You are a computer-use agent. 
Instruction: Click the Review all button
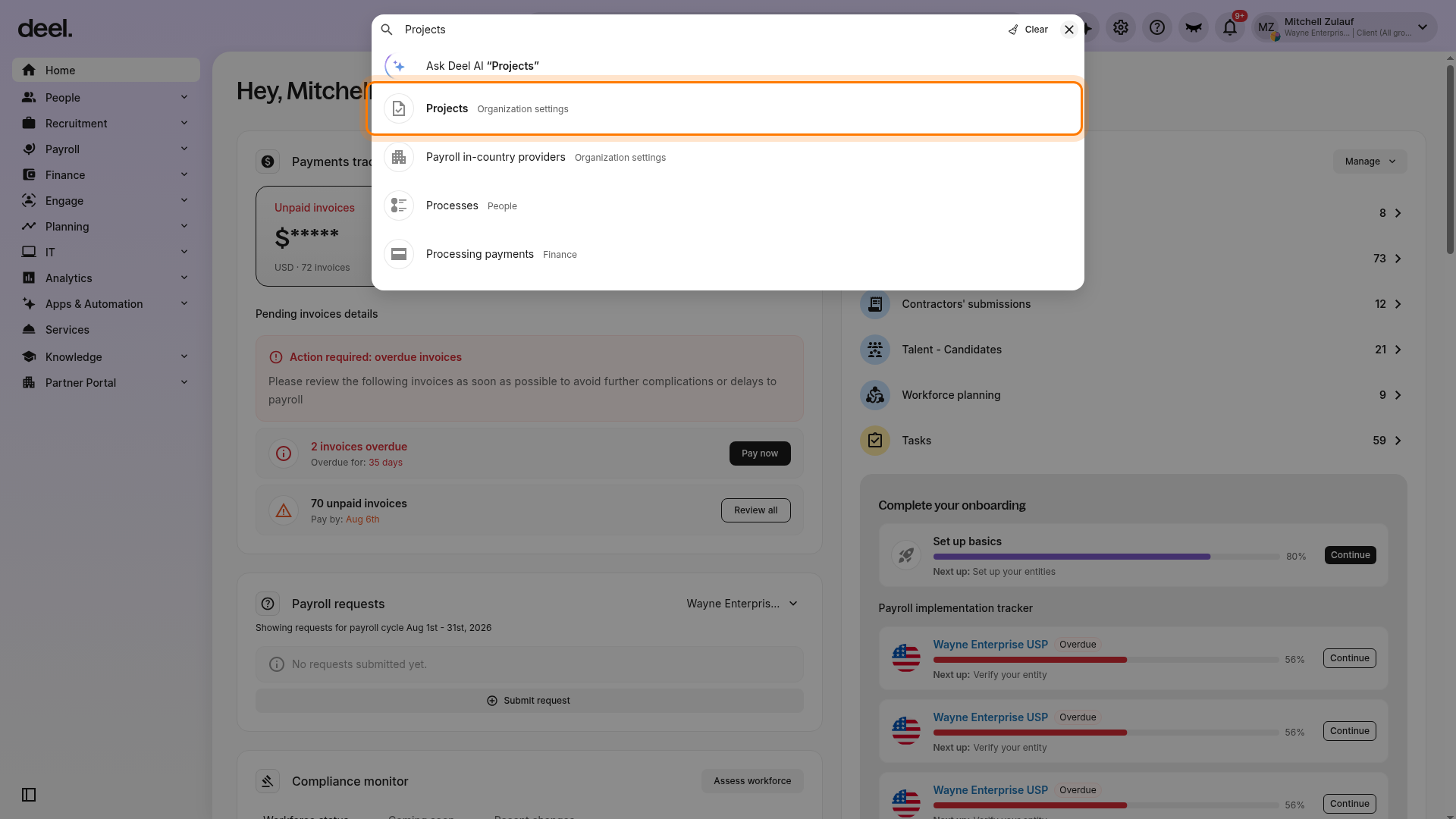[756, 510]
